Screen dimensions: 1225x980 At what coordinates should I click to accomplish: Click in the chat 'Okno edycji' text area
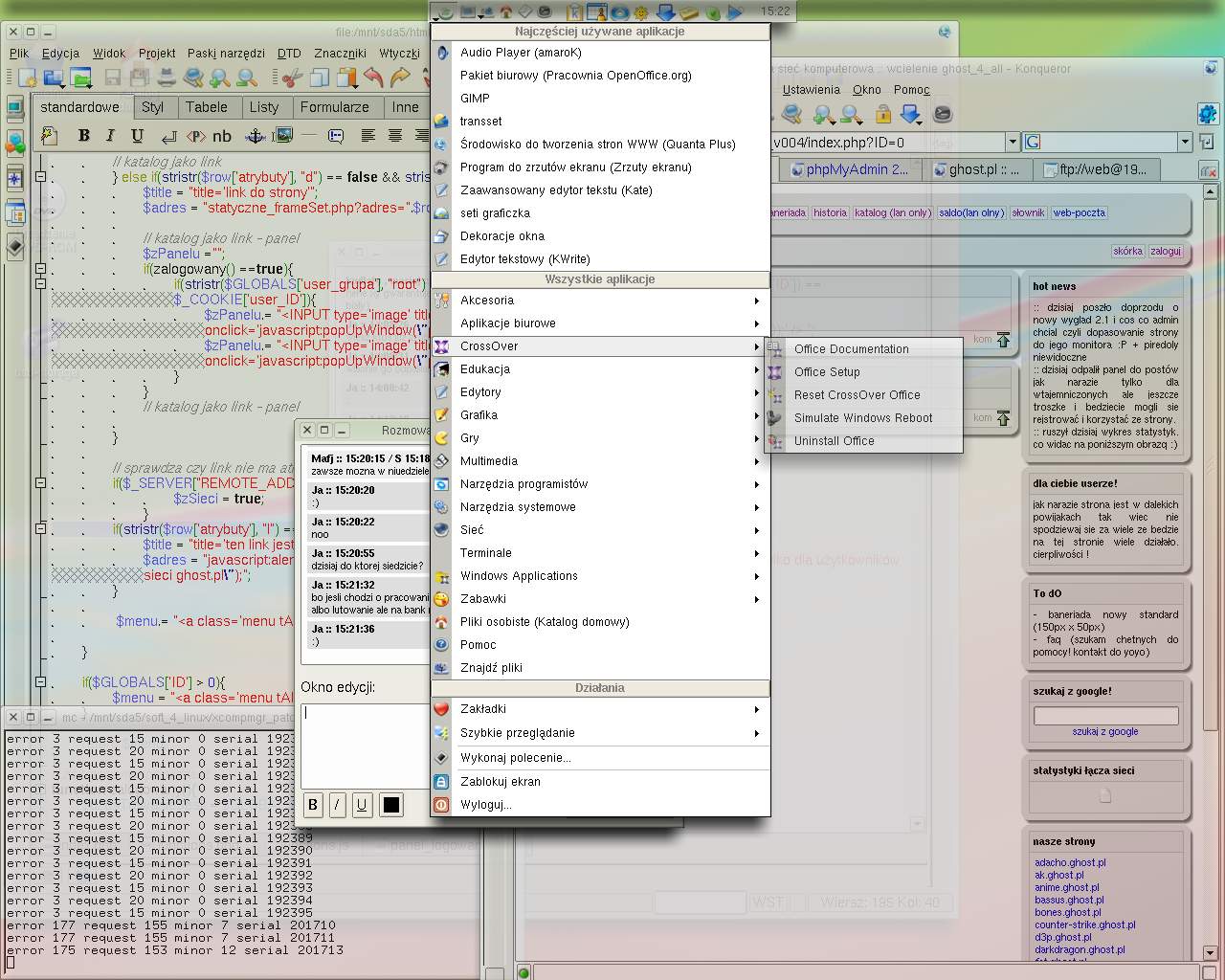[365, 745]
